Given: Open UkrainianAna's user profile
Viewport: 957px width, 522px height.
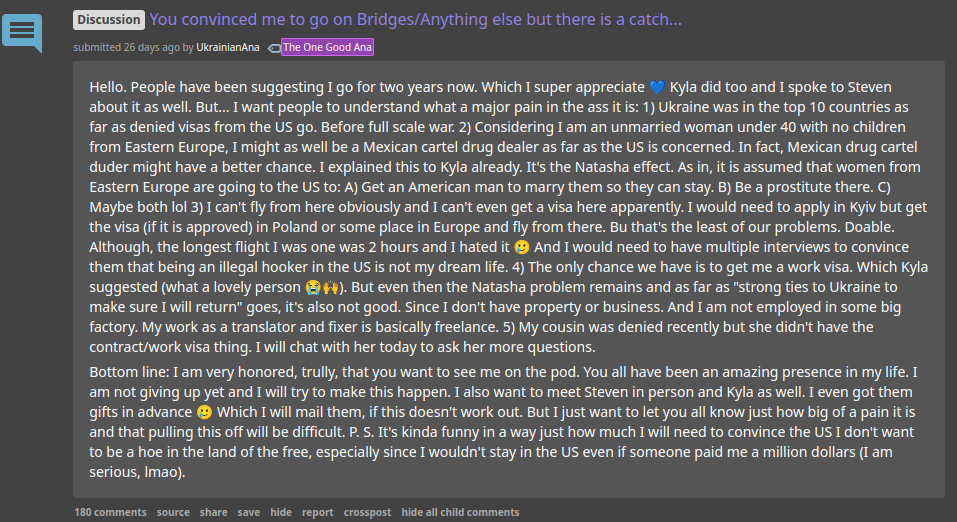Looking at the screenshot, I should (x=226, y=47).
